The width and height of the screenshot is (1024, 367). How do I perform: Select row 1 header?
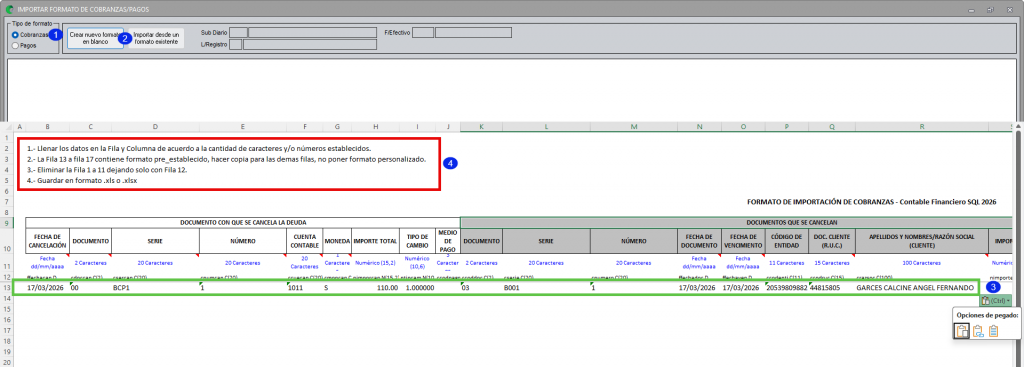tap(6, 138)
